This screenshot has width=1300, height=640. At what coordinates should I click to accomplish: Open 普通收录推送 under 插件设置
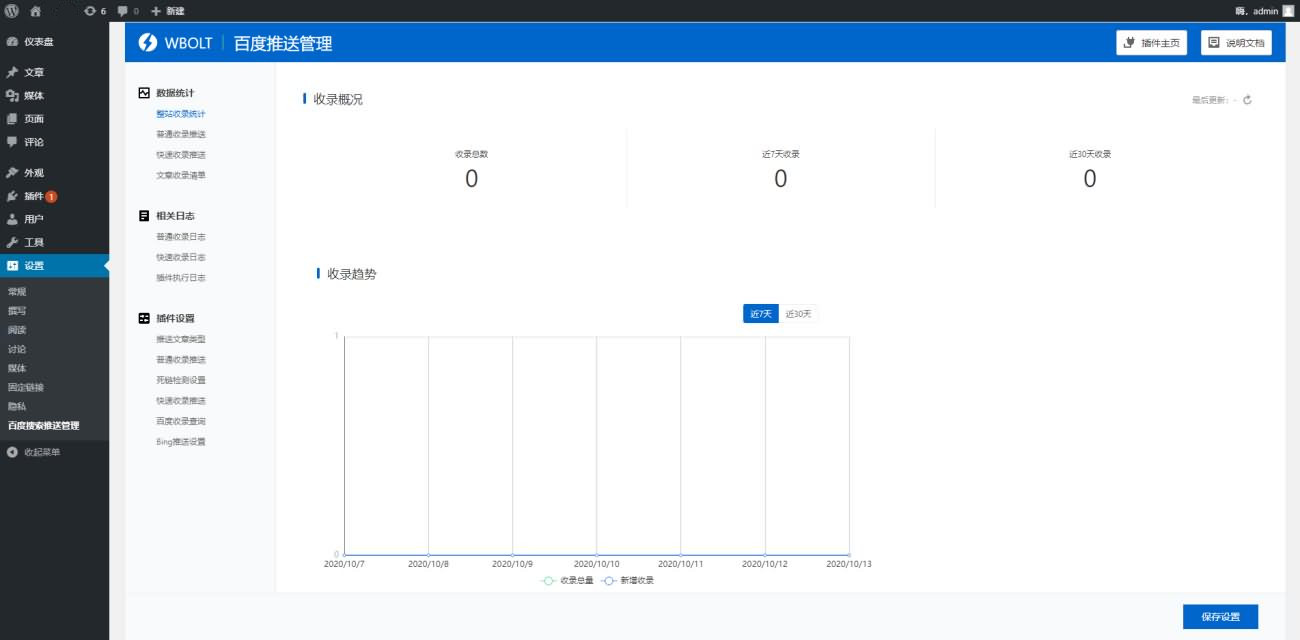pyautogui.click(x=181, y=360)
